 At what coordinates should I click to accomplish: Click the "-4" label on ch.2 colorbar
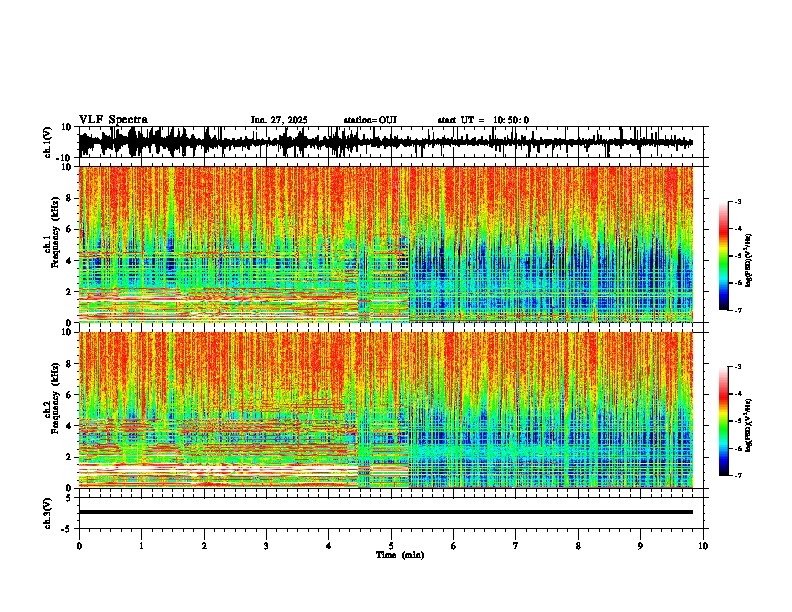pyautogui.click(x=737, y=394)
